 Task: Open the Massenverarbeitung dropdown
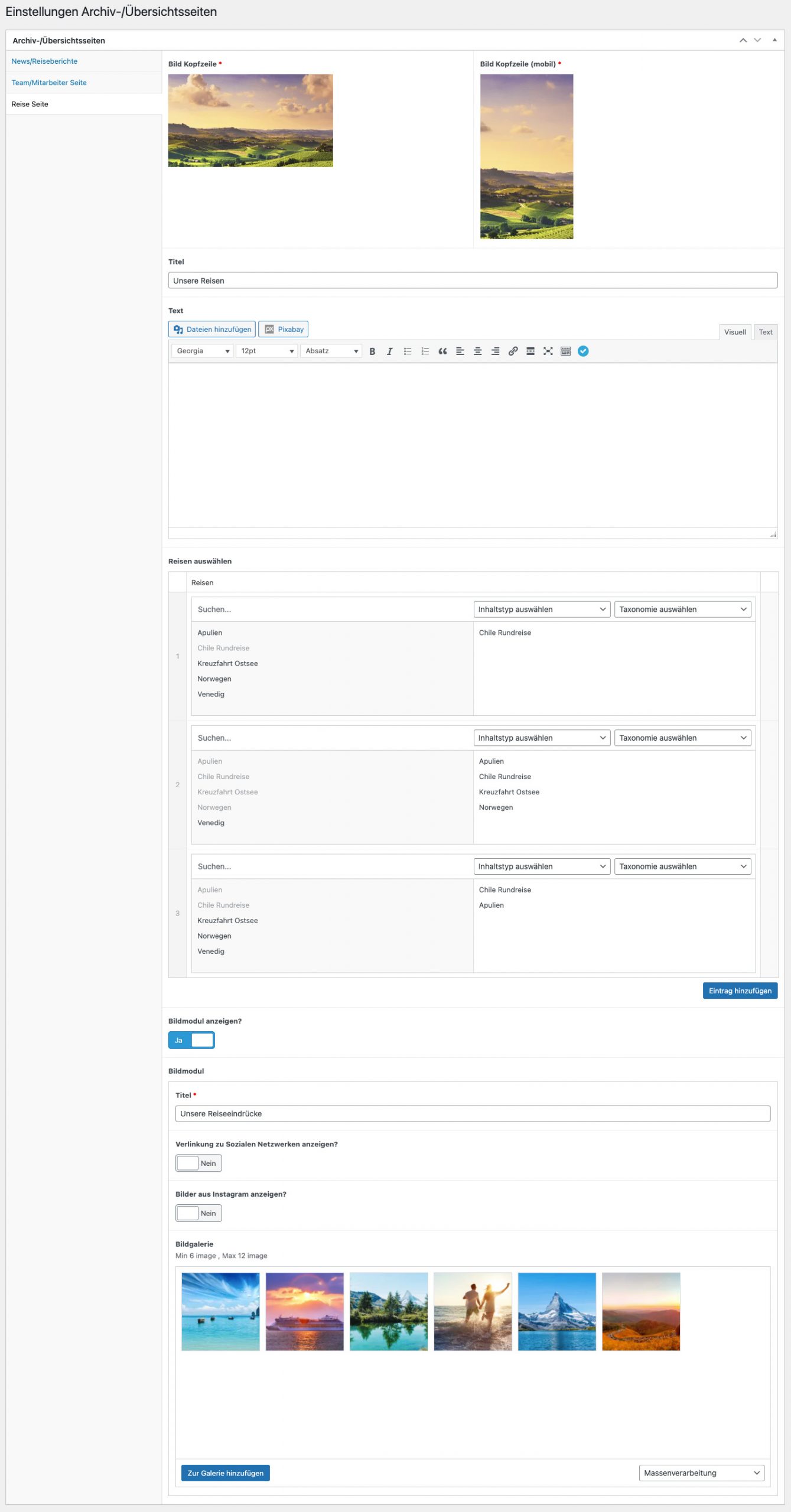coord(701,1473)
